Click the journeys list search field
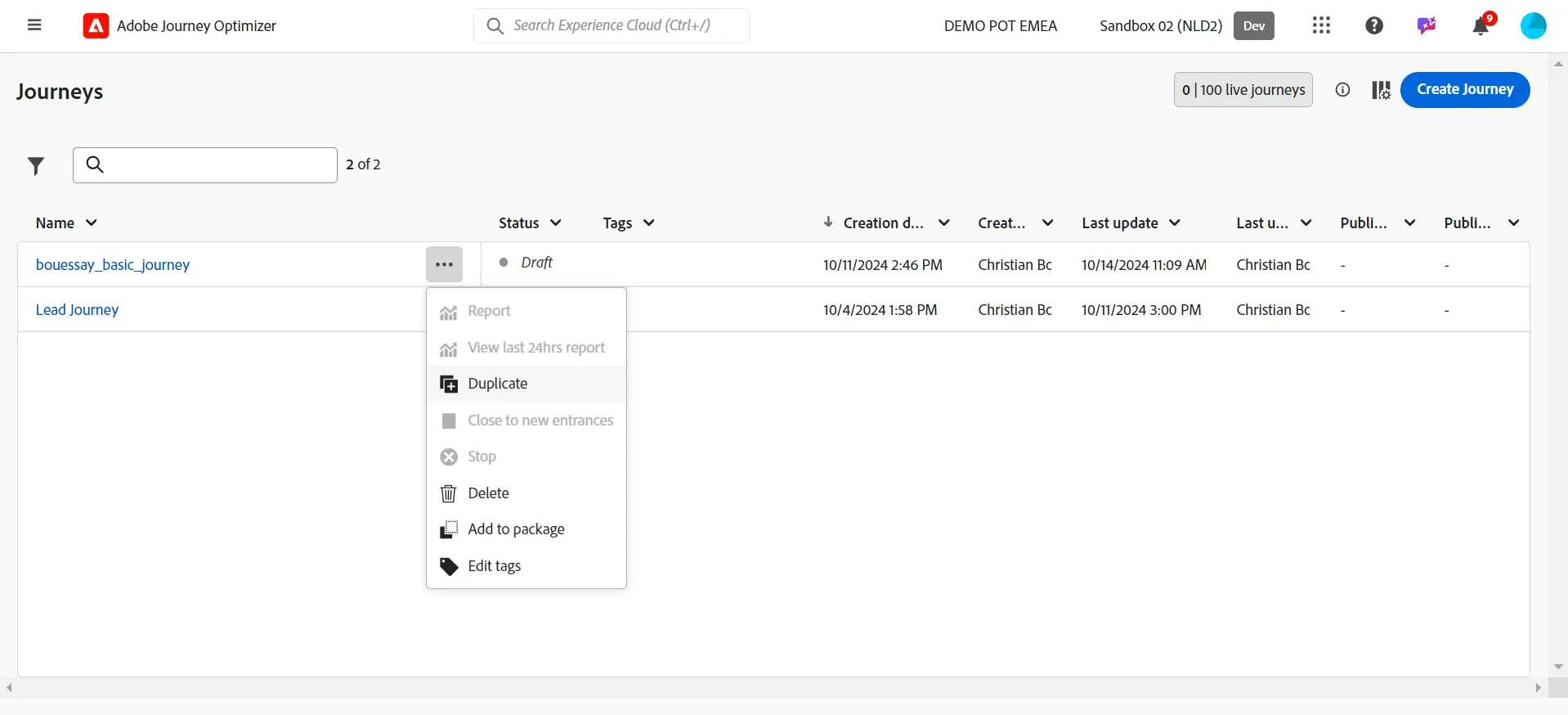The image size is (1568, 715). [x=205, y=165]
